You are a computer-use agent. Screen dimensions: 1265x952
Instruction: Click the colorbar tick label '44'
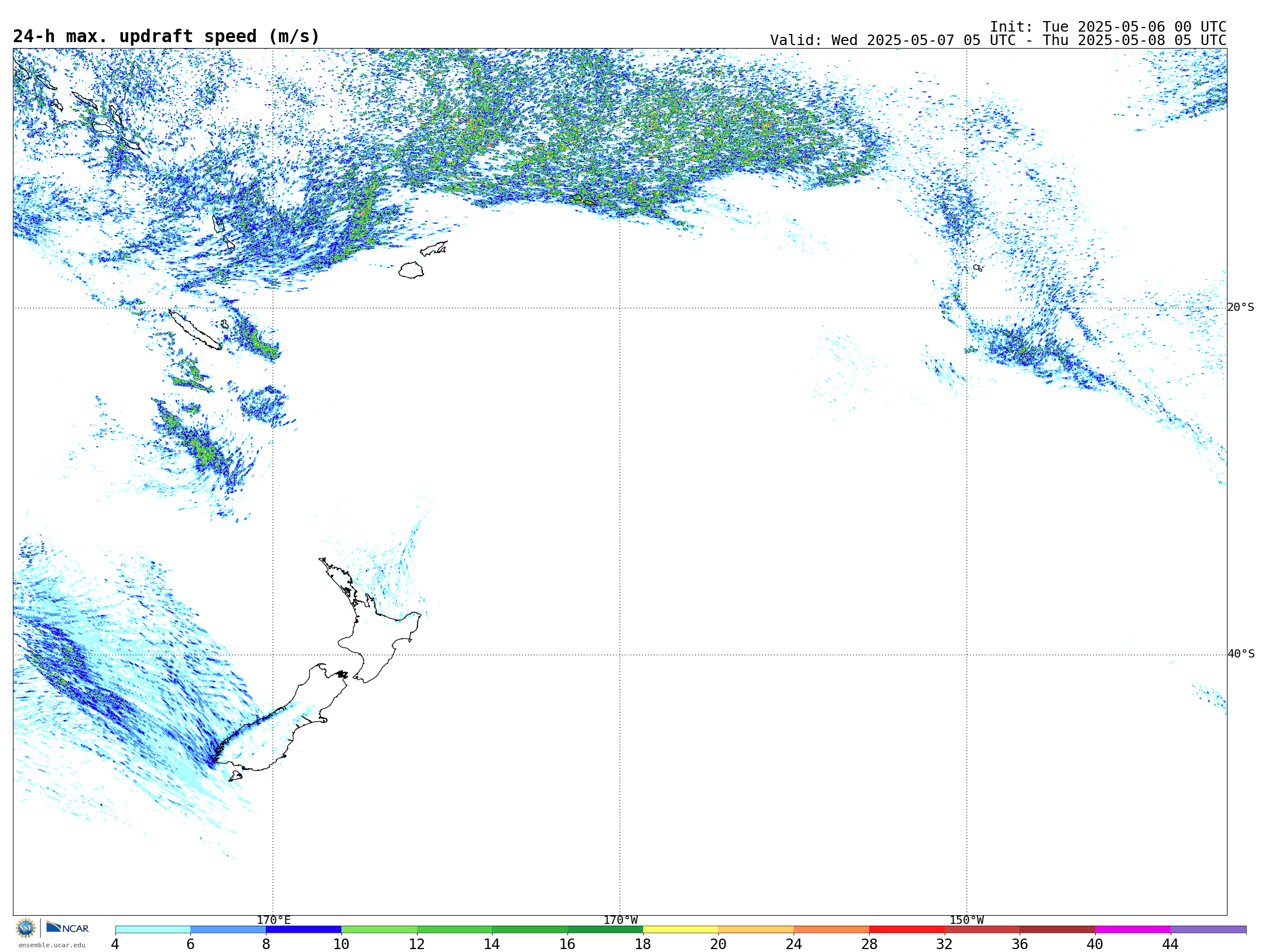click(1171, 944)
